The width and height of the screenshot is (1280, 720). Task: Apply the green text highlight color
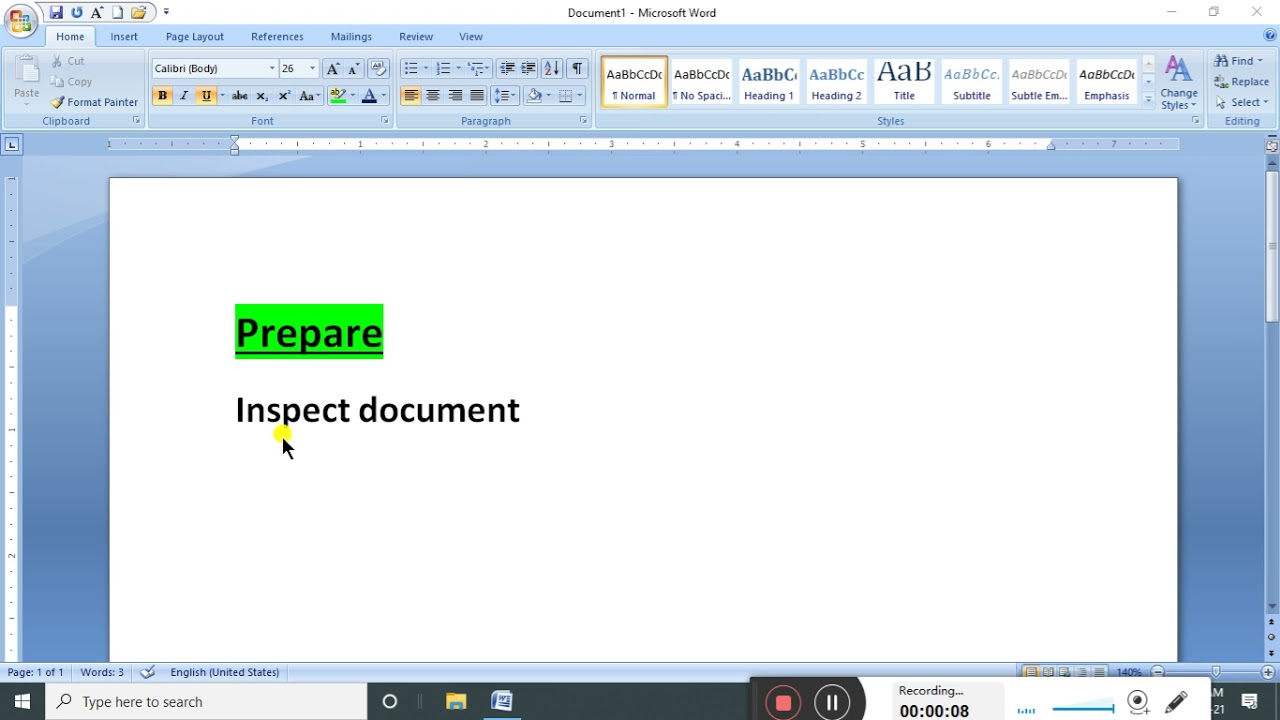(338, 96)
